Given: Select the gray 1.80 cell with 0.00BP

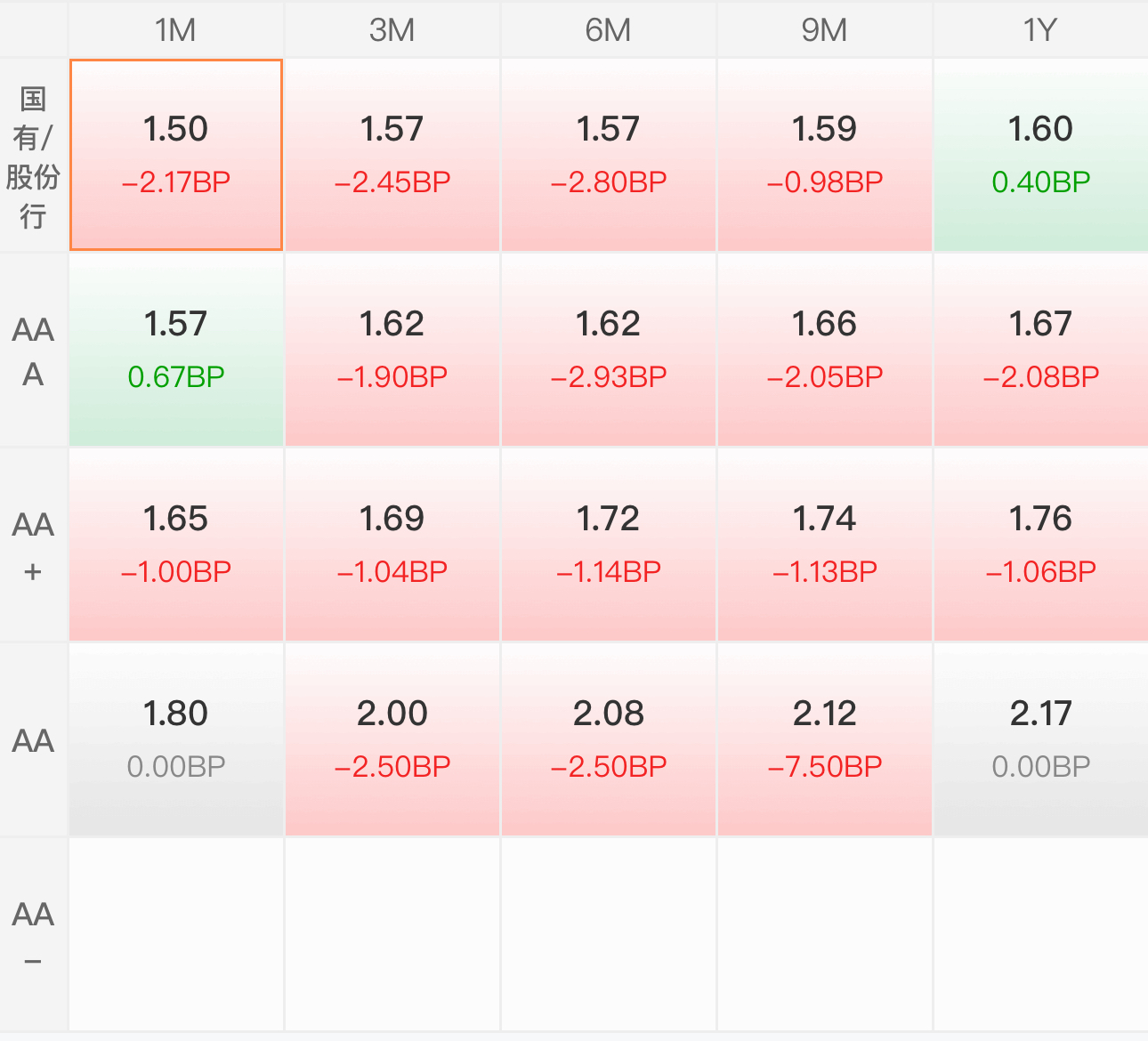Looking at the screenshot, I should [176, 740].
